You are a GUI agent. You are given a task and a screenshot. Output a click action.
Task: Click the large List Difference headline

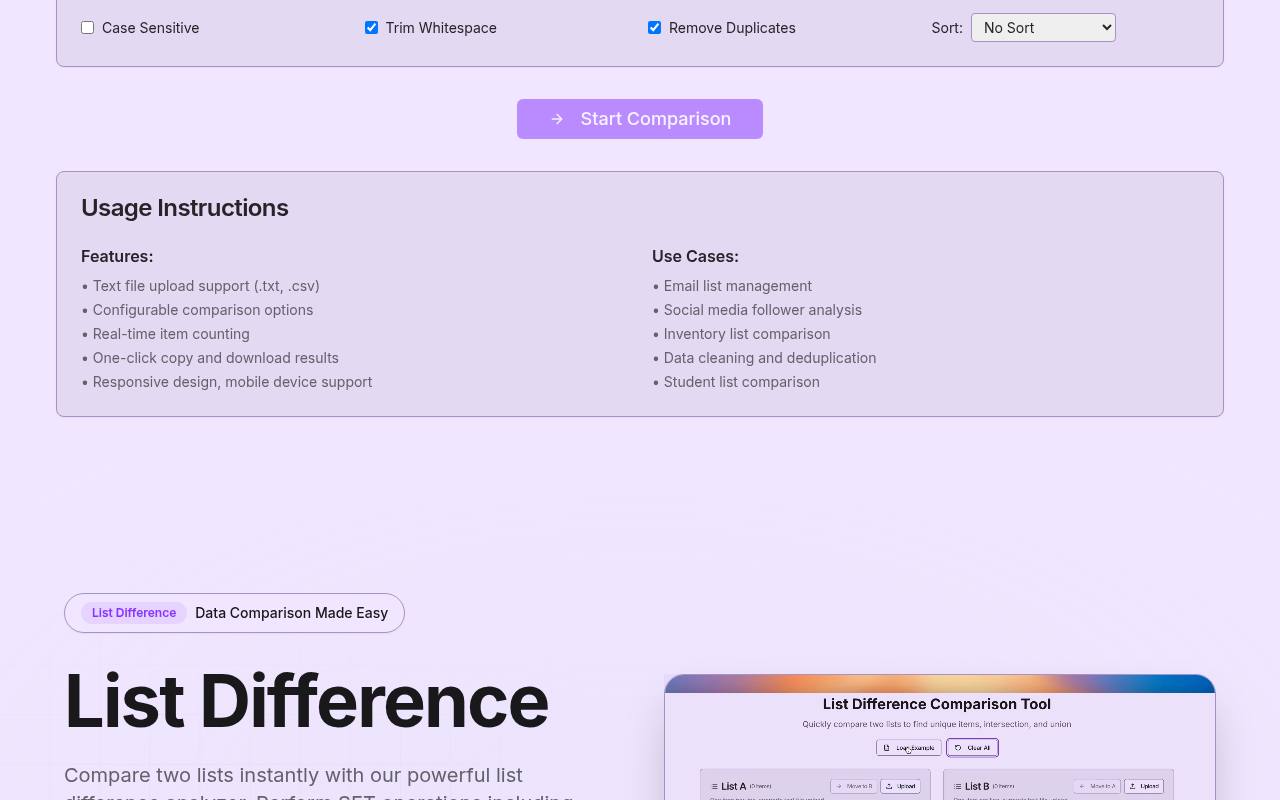(306, 701)
